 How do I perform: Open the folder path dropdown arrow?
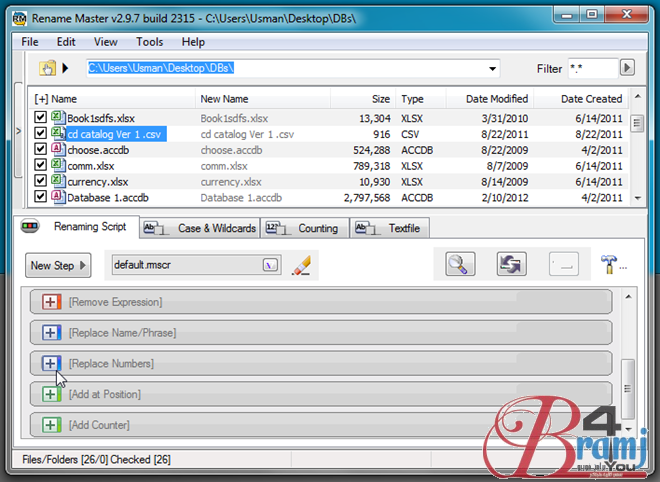point(492,69)
